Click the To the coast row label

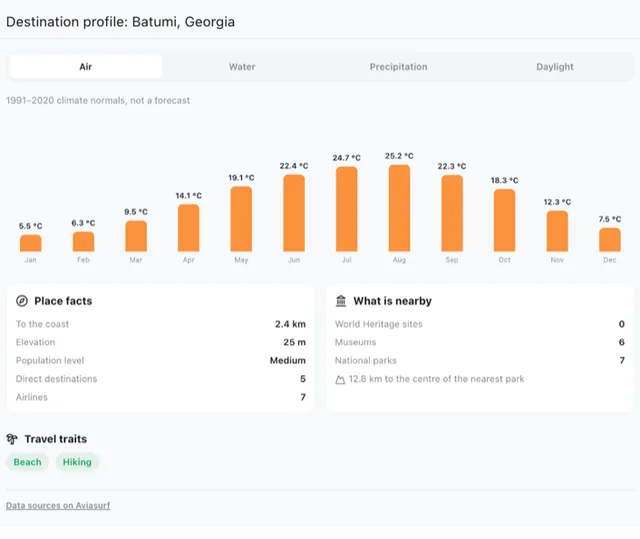tap(42, 324)
